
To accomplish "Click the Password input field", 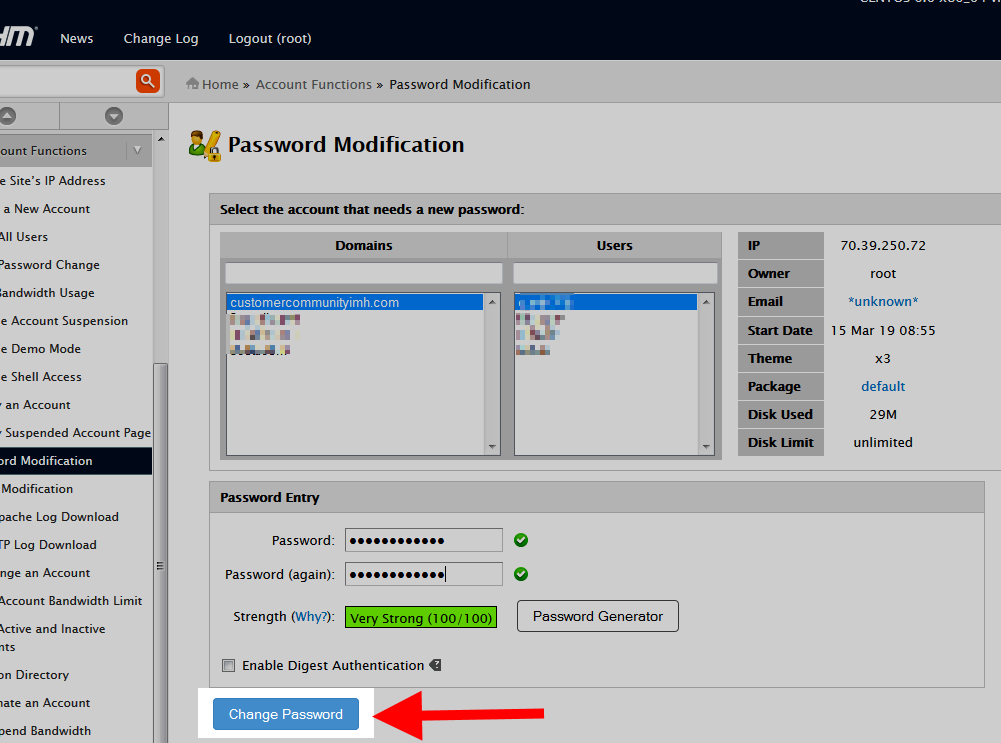I will pos(424,540).
